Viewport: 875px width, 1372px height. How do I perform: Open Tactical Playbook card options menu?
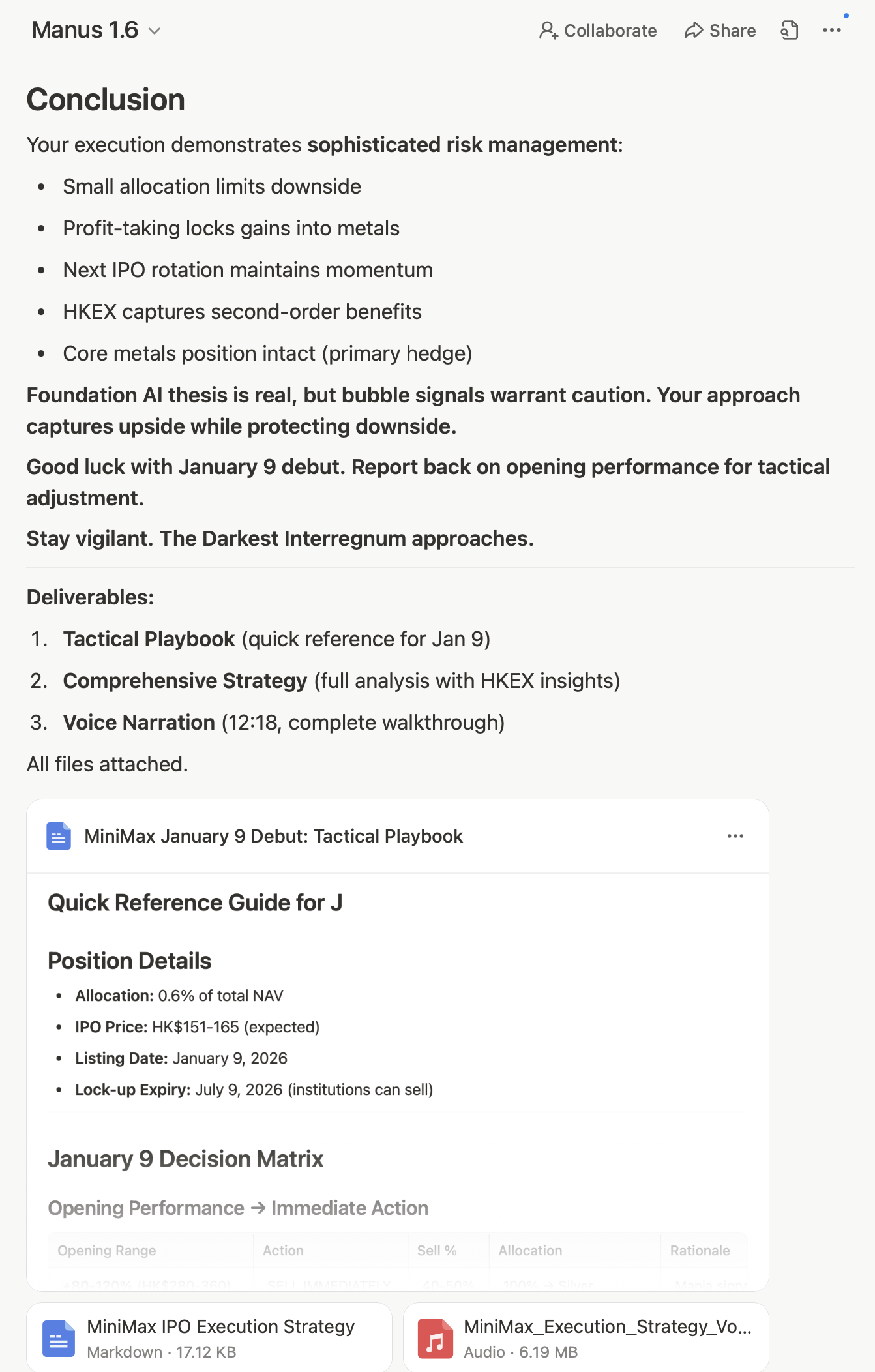click(735, 836)
